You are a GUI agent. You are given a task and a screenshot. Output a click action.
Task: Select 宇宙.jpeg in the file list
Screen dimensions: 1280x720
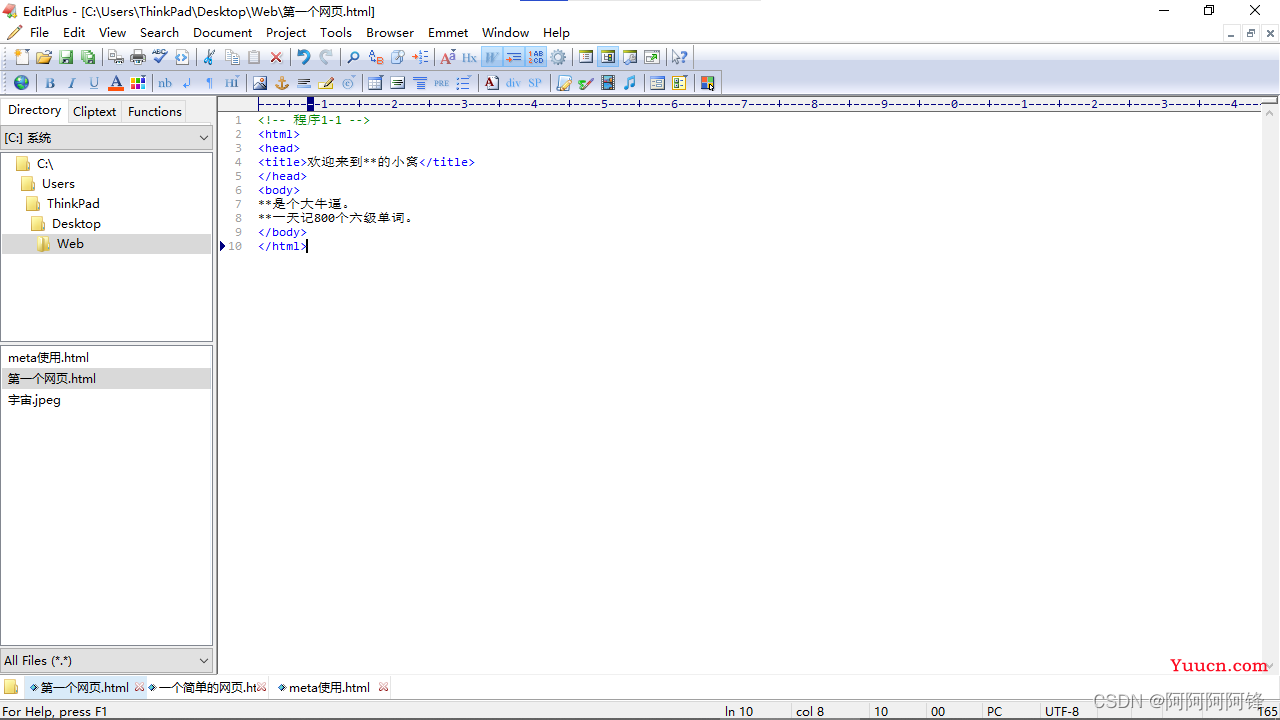tap(35, 399)
